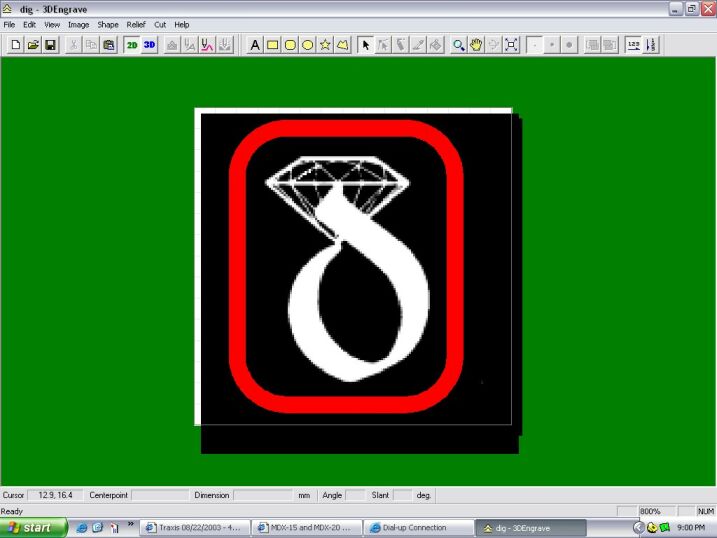
Task: Open the Relief menu
Action: pos(135,24)
